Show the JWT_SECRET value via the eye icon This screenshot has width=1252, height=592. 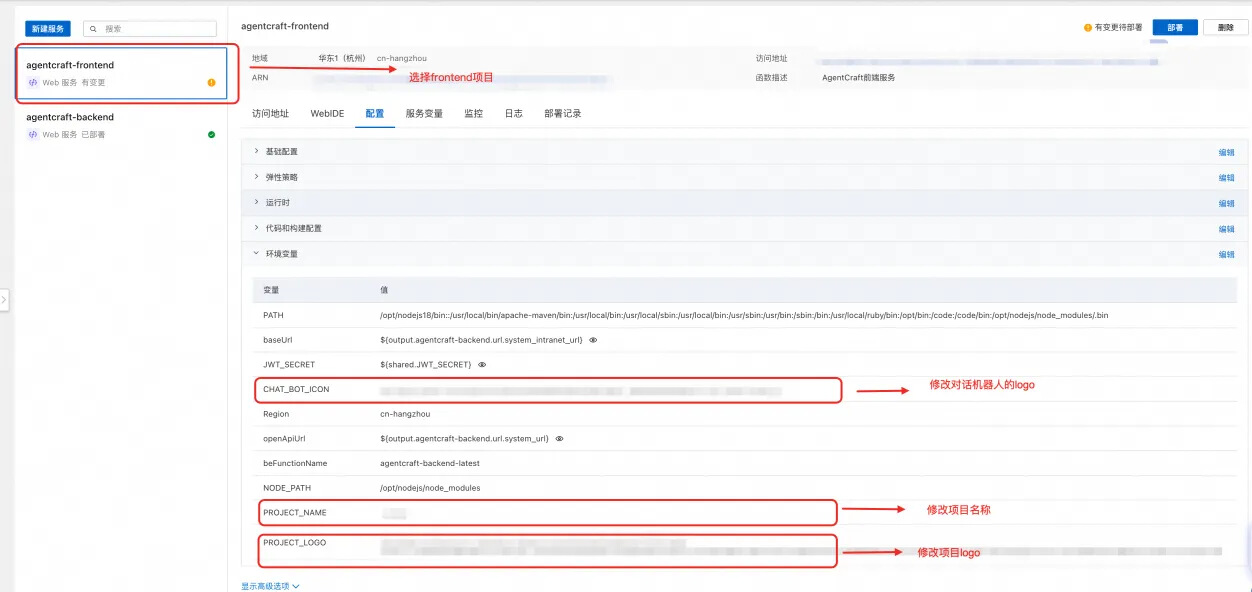482,365
